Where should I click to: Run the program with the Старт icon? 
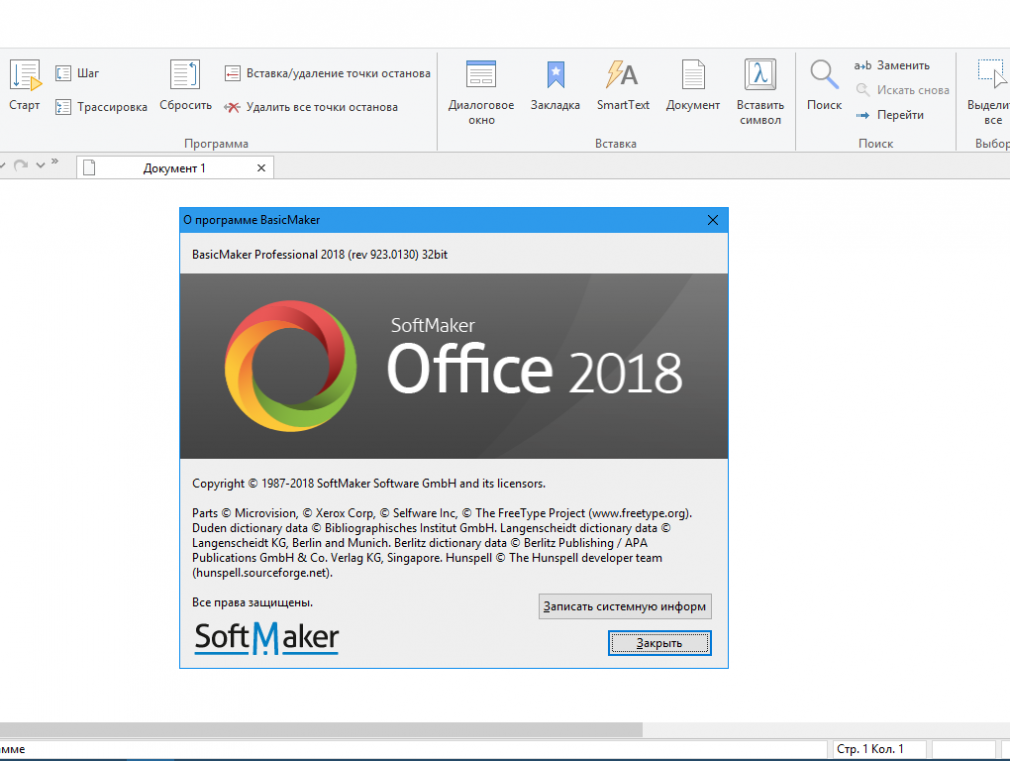(24, 85)
